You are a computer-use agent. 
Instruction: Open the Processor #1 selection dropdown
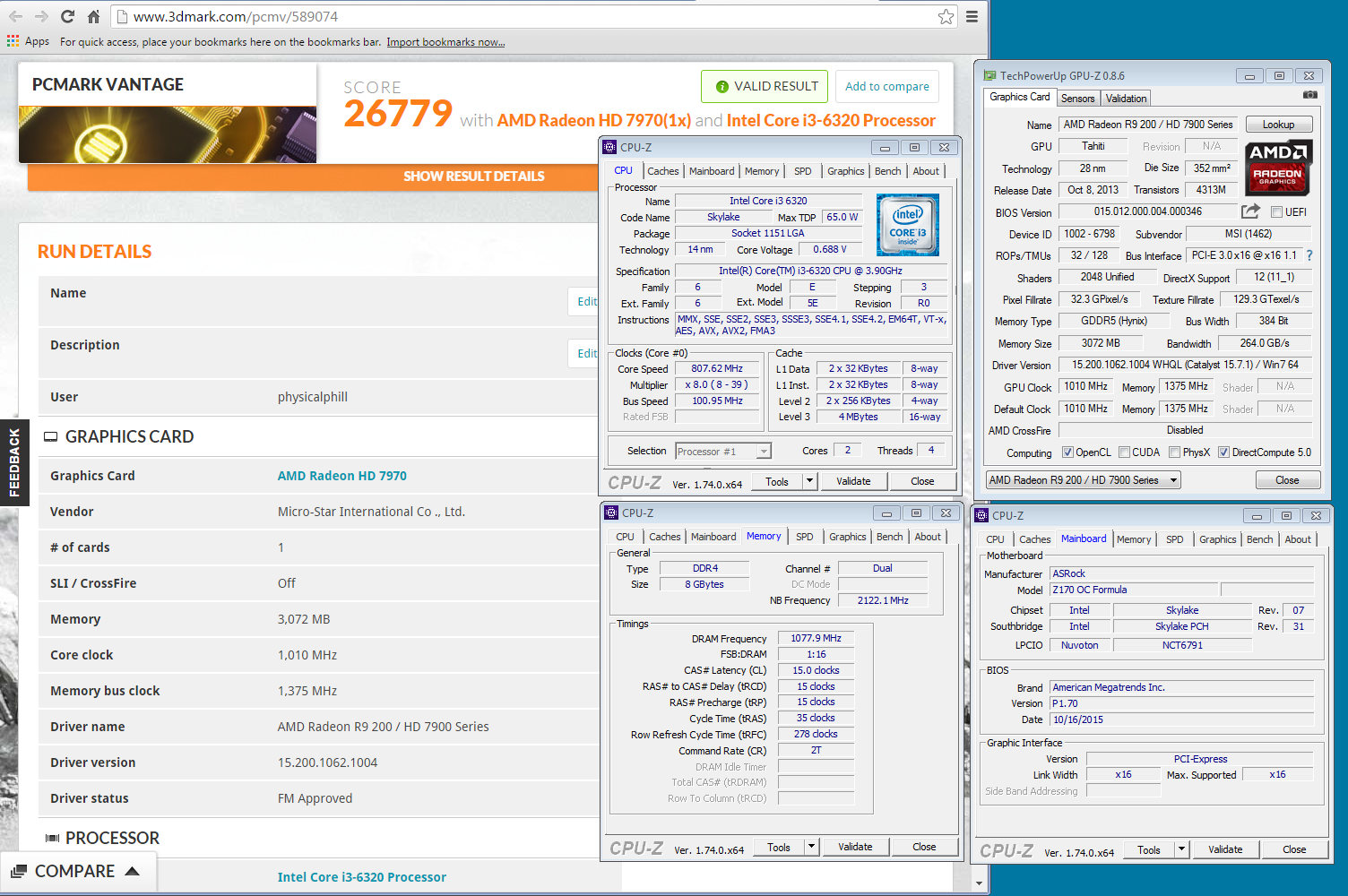click(722, 452)
